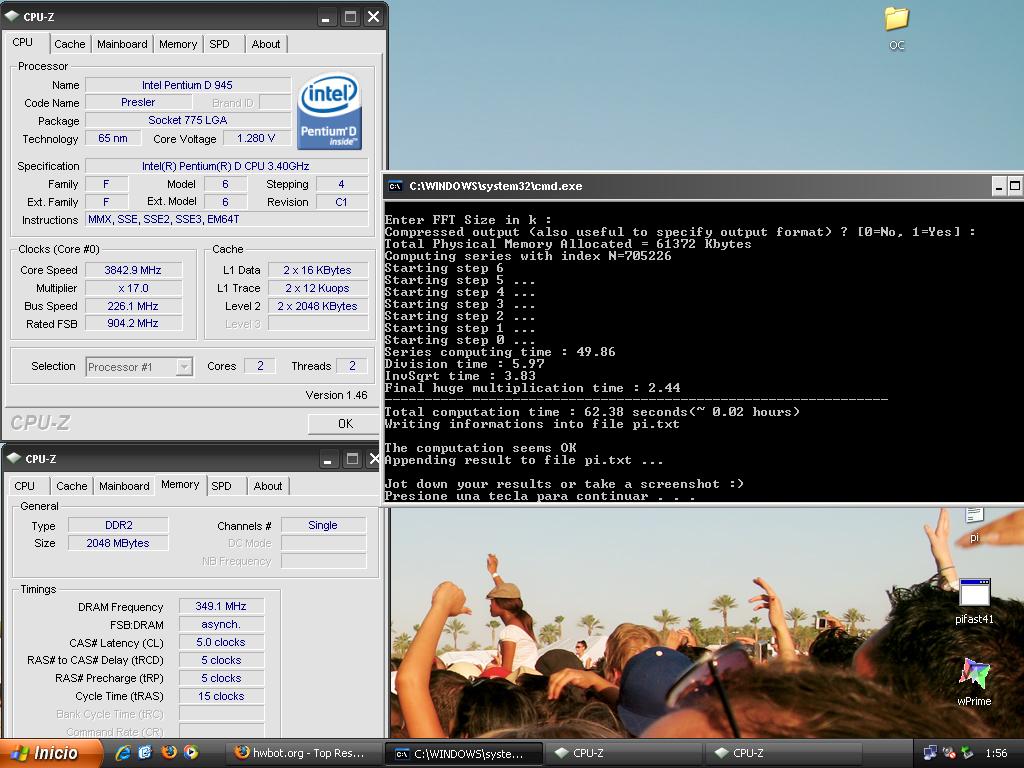Image resolution: width=1024 pixels, height=768 pixels.
Task: Click Cycle Time value 15 clocks
Action: (x=221, y=696)
